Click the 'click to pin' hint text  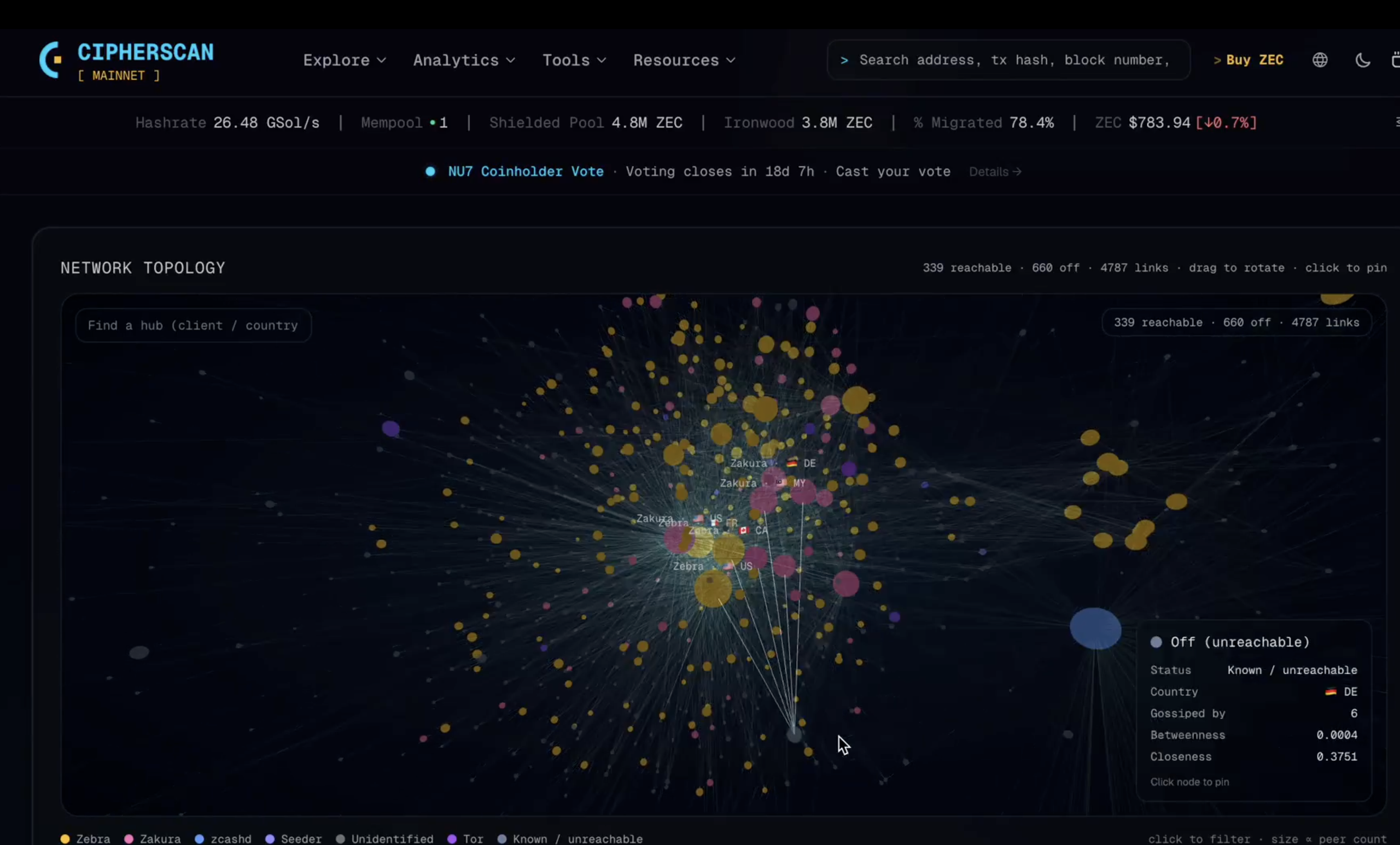point(1346,268)
